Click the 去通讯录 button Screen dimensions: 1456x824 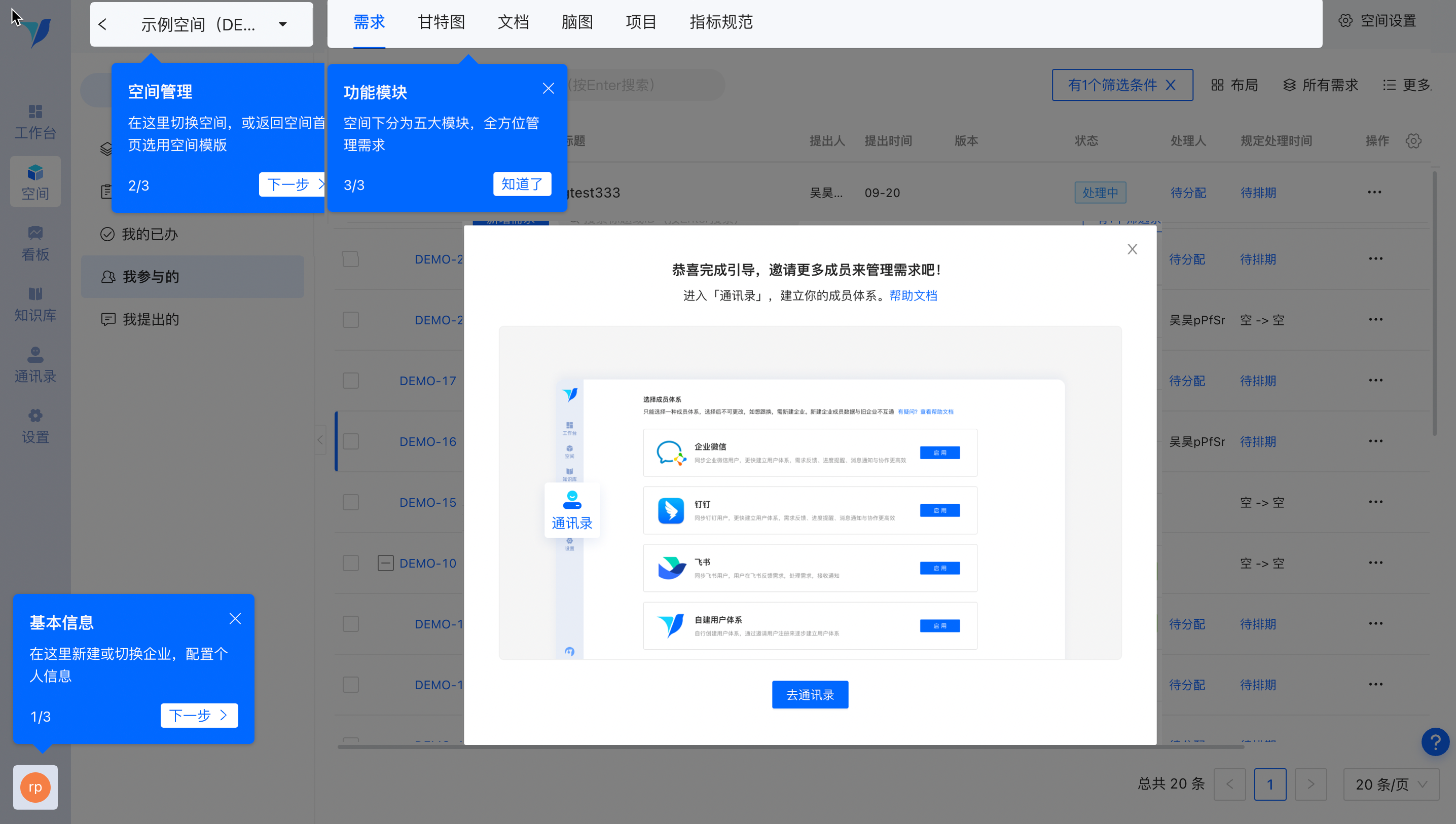pos(810,694)
